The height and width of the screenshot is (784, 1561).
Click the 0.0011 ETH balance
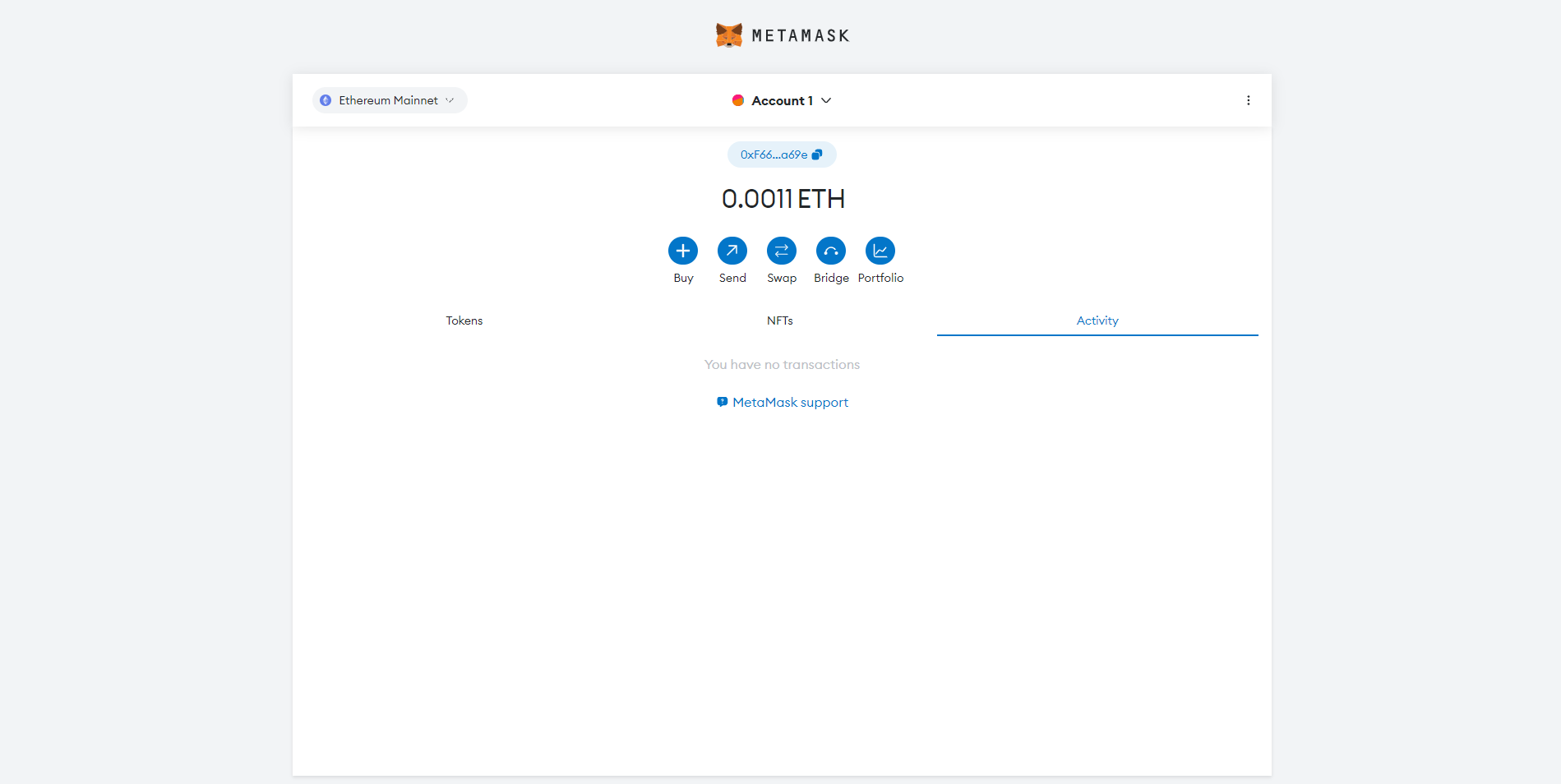click(x=783, y=199)
